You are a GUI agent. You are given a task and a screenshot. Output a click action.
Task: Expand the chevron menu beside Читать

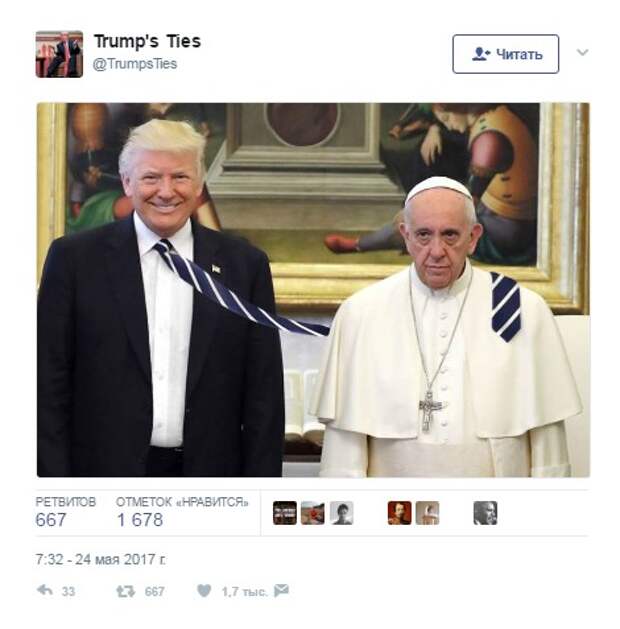point(582,52)
